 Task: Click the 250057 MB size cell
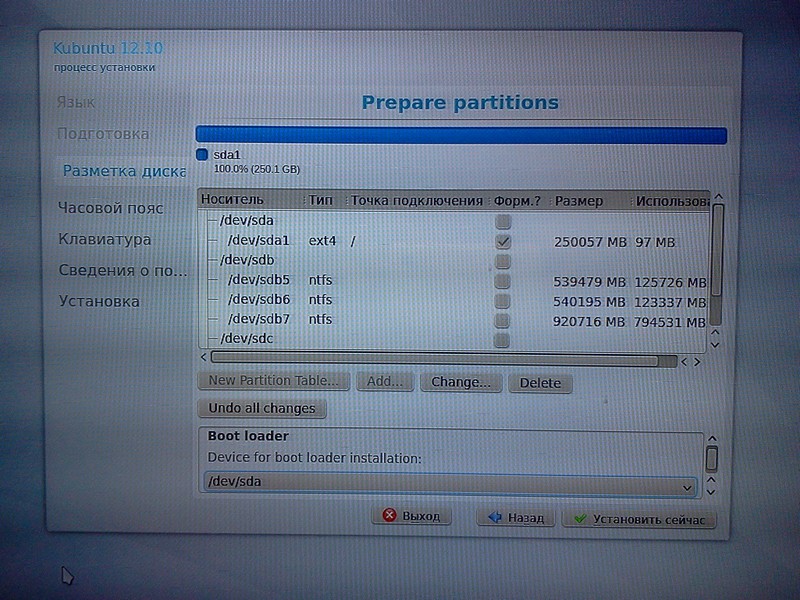click(x=590, y=242)
